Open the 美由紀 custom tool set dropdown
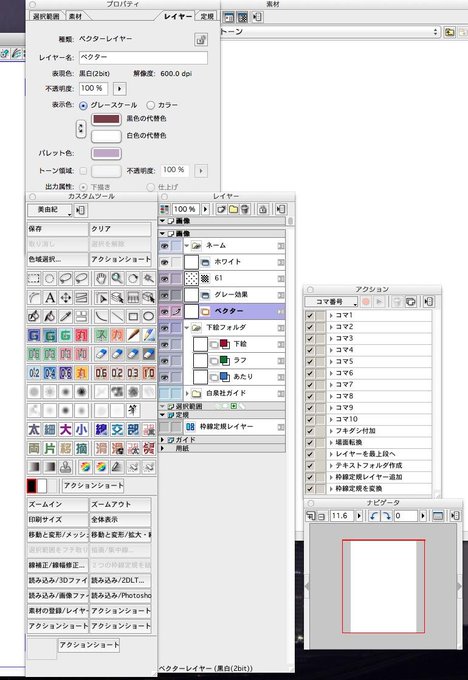The image size is (468, 680). [49, 210]
